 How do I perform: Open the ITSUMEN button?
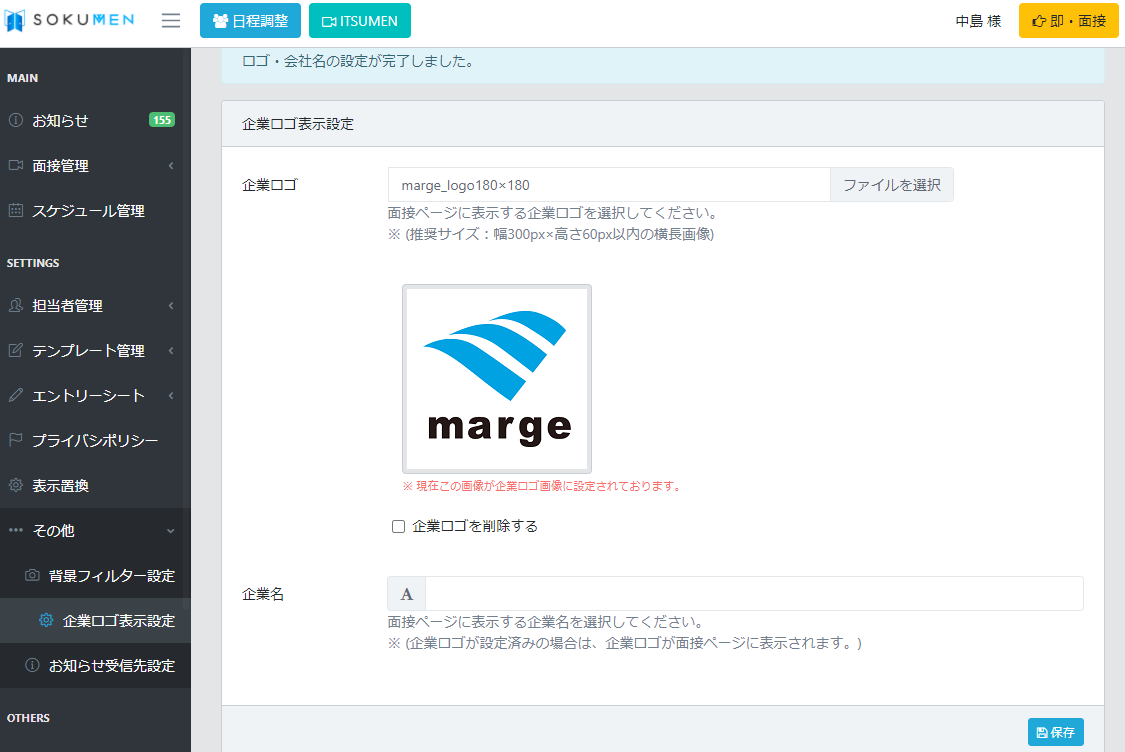[360, 21]
